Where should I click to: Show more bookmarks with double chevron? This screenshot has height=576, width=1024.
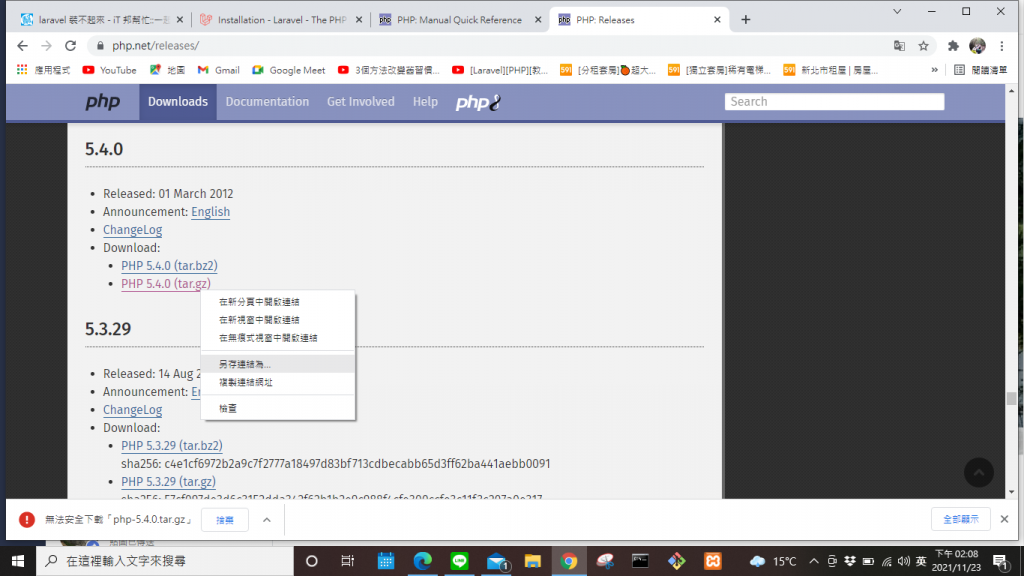tap(935, 70)
